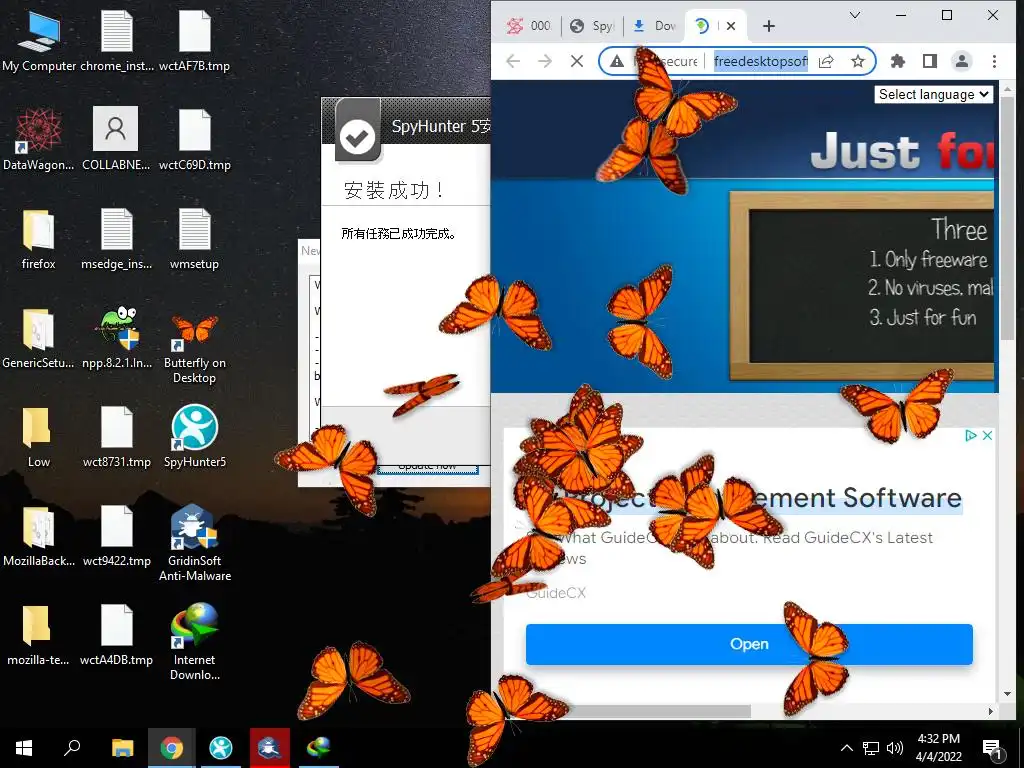The width and height of the screenshot is (1024, 768).
Task: Click the blue Open ad button
Action: coord(749,644)
